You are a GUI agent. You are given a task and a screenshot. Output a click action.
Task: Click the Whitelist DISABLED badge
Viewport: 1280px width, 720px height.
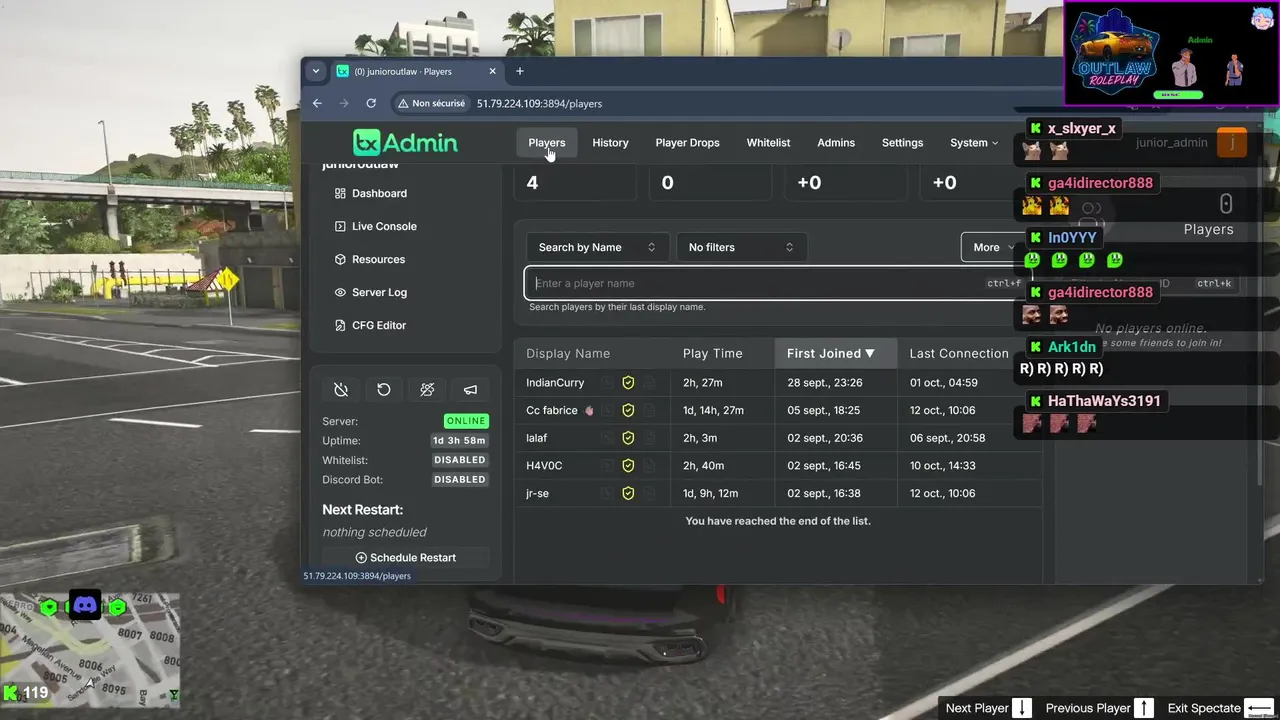[460, 460]
